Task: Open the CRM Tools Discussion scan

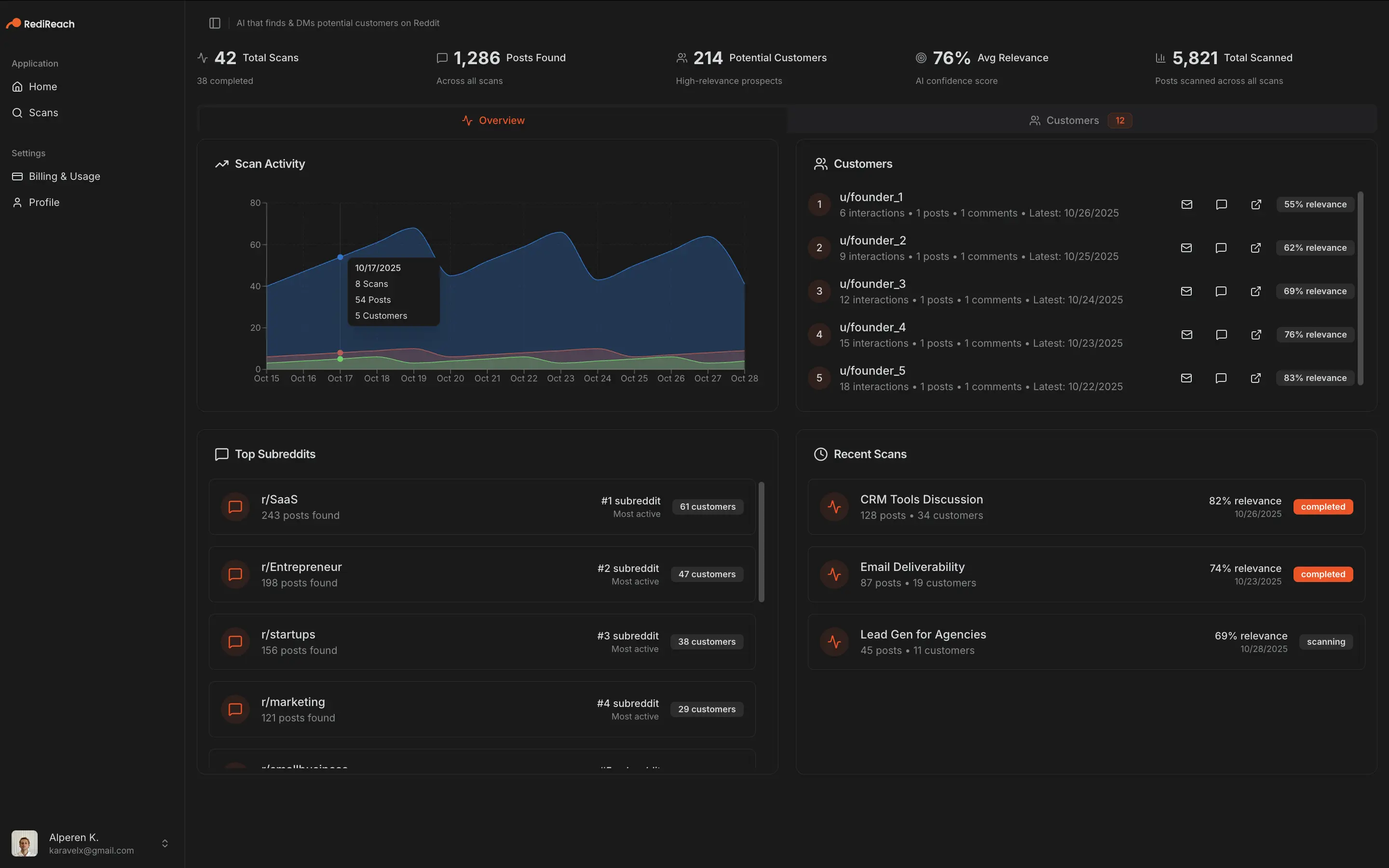Action: click(x=921, y=499)
